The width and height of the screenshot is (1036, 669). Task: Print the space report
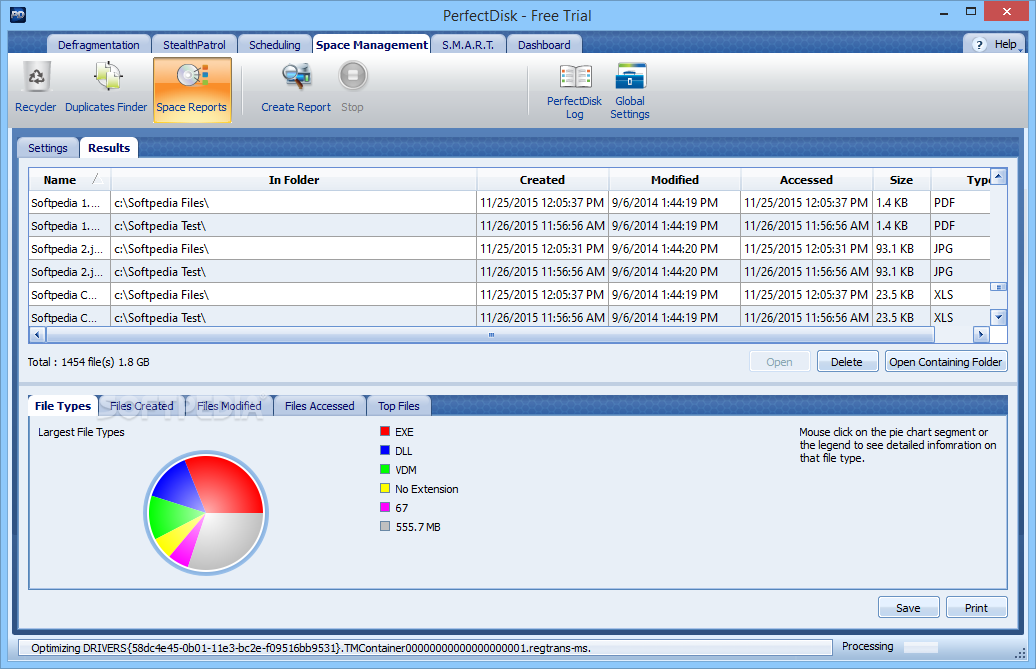click(976, 608)
